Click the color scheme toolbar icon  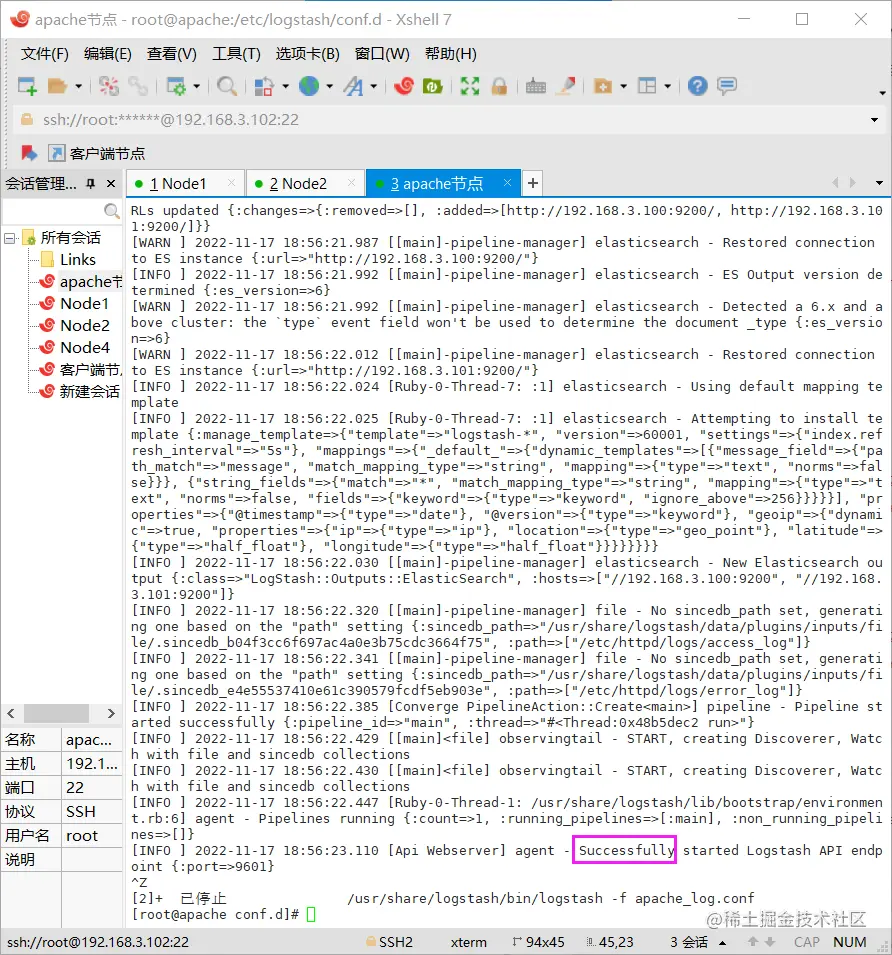coord(264,86)
